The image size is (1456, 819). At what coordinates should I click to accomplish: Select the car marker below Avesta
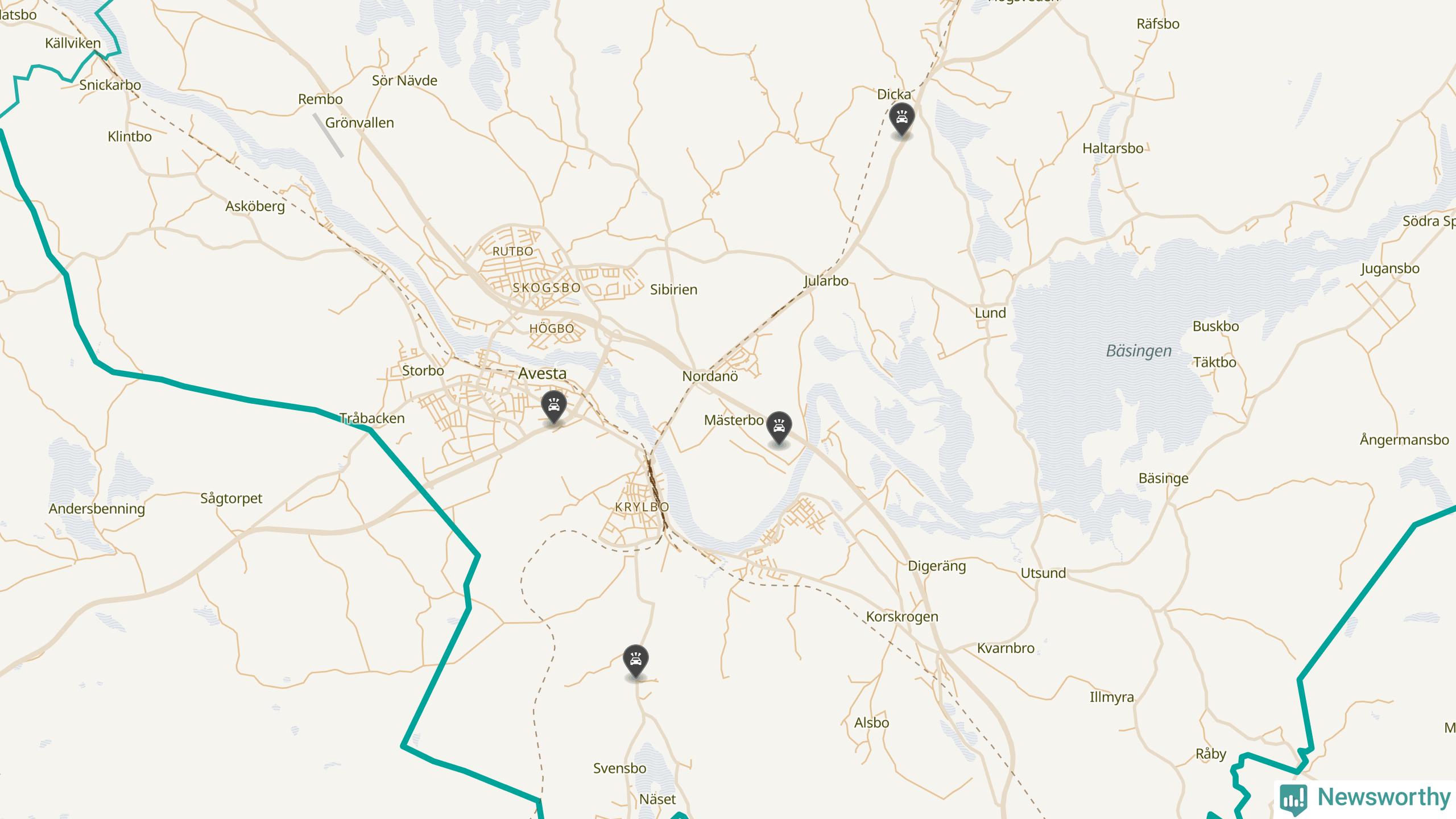pos(553,407)
